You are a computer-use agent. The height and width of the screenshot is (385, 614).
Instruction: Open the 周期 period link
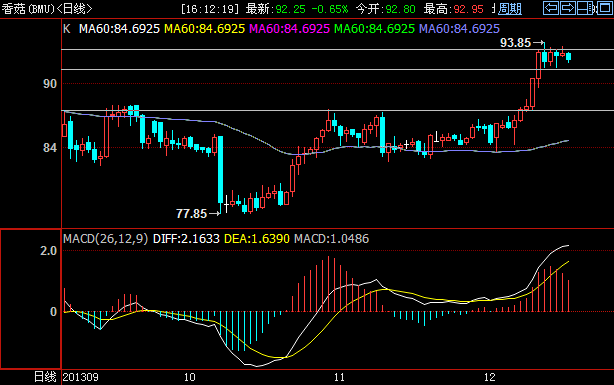tap(510, 9)
